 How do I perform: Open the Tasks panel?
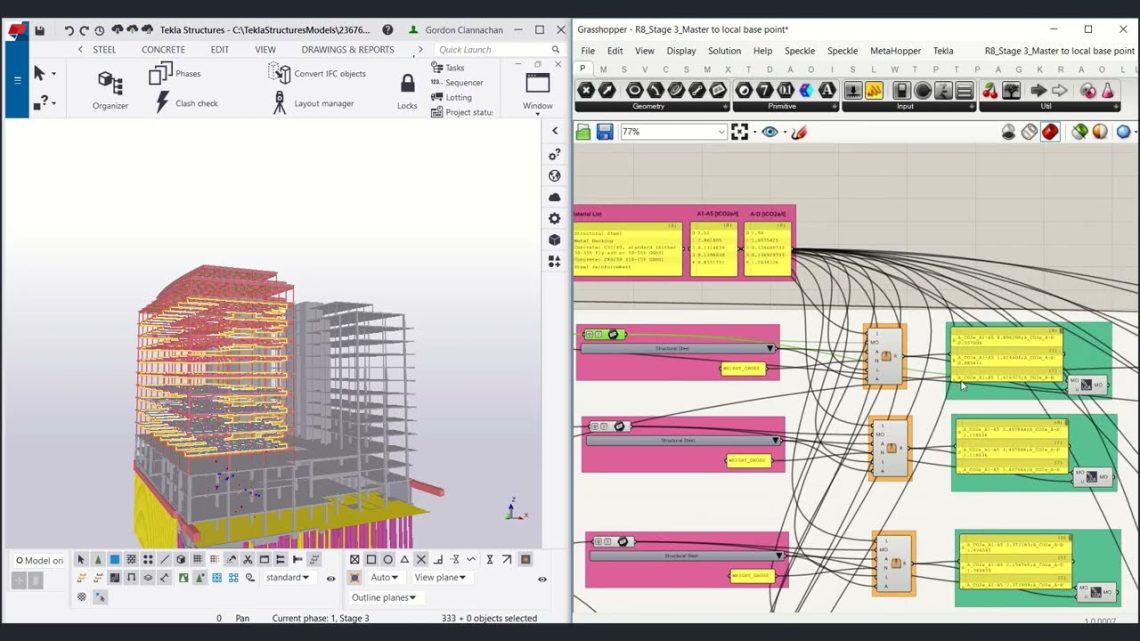point(450,67)
